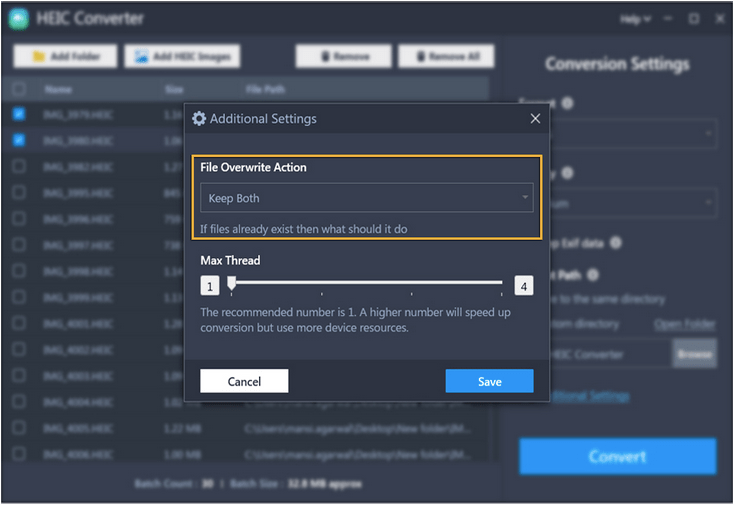
Task: Click the Open Folder link
Action: pyautogui.click(x=685, y=324)
